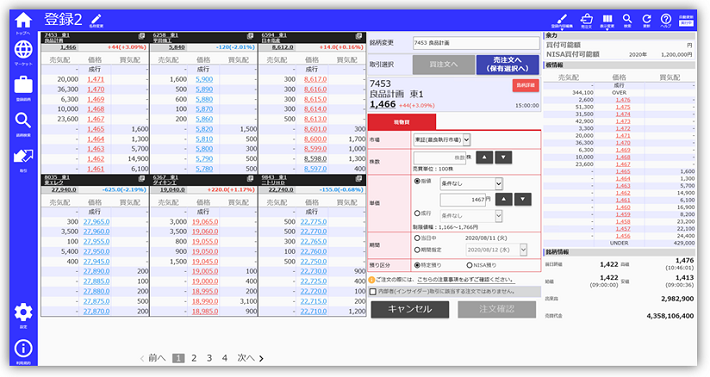Open the 市場 market dropdown
This screenshot has height=377, width=710.
[442, 140]
